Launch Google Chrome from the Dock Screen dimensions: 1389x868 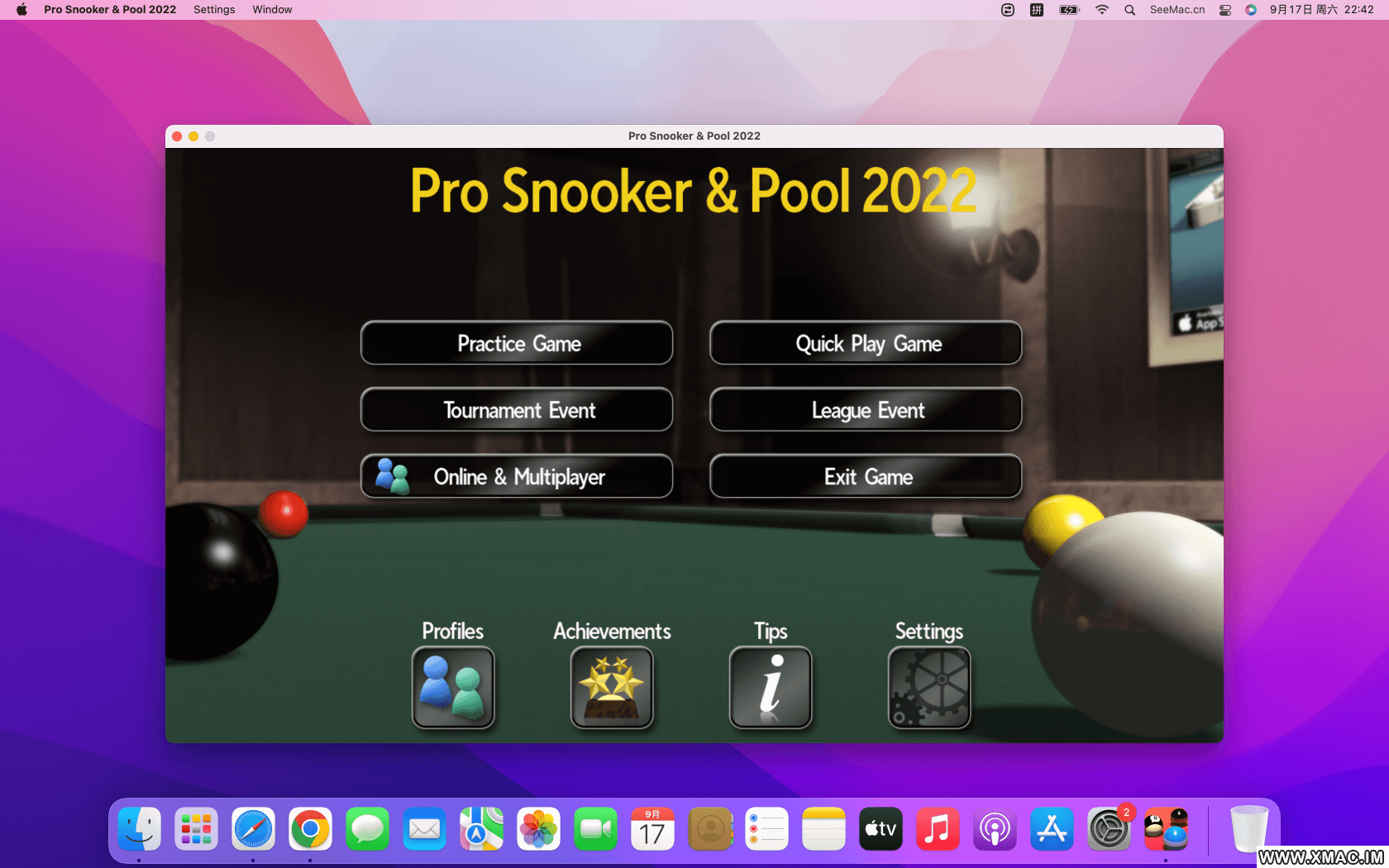tap(310, 829)
